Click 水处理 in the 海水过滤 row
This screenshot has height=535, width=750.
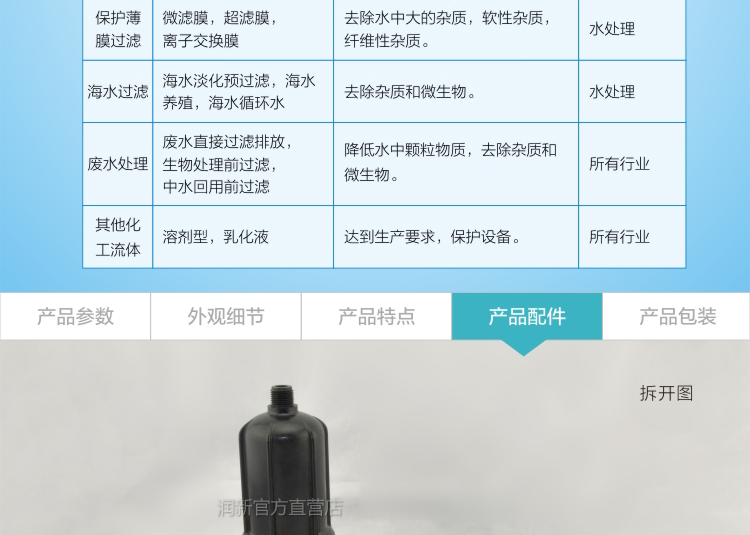612,92
